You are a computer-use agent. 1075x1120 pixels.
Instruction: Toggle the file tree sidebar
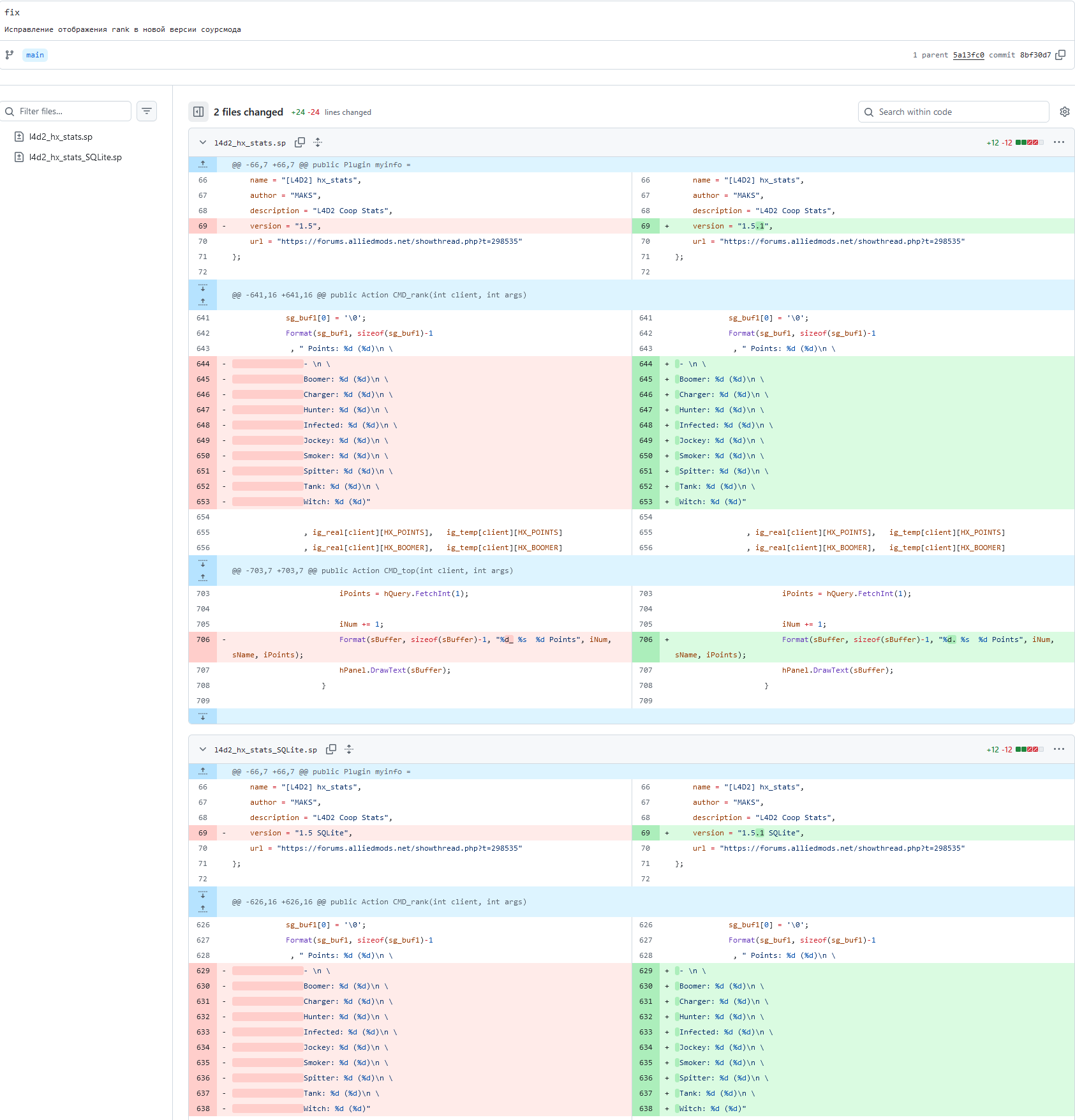198,112
